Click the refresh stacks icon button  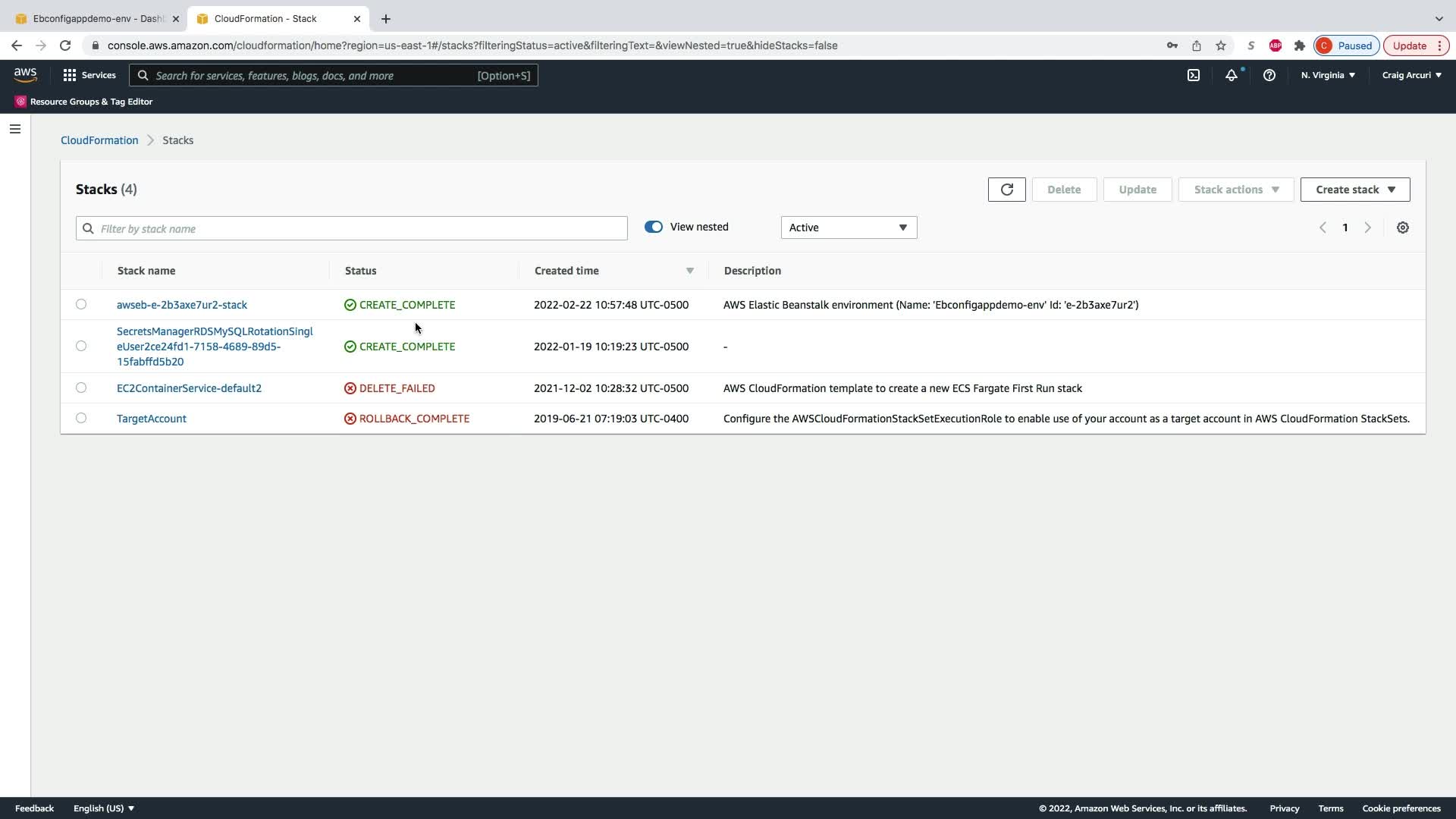[x=1006, y=190]
